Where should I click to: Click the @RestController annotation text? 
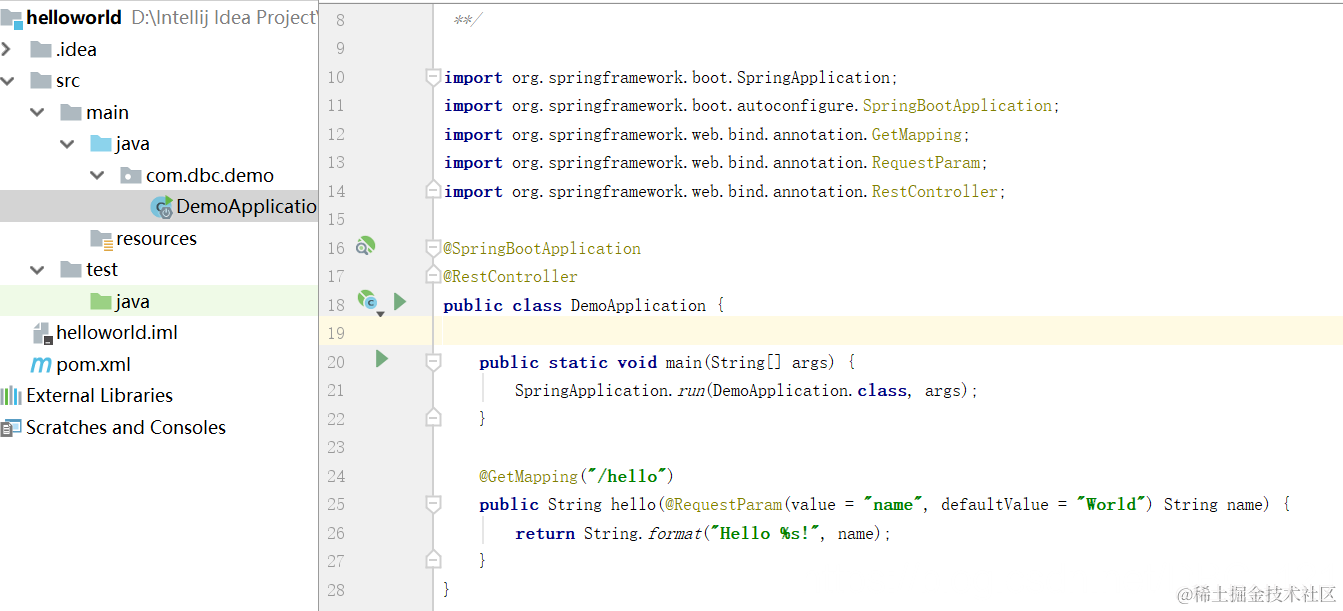click(x=511, y=276)
